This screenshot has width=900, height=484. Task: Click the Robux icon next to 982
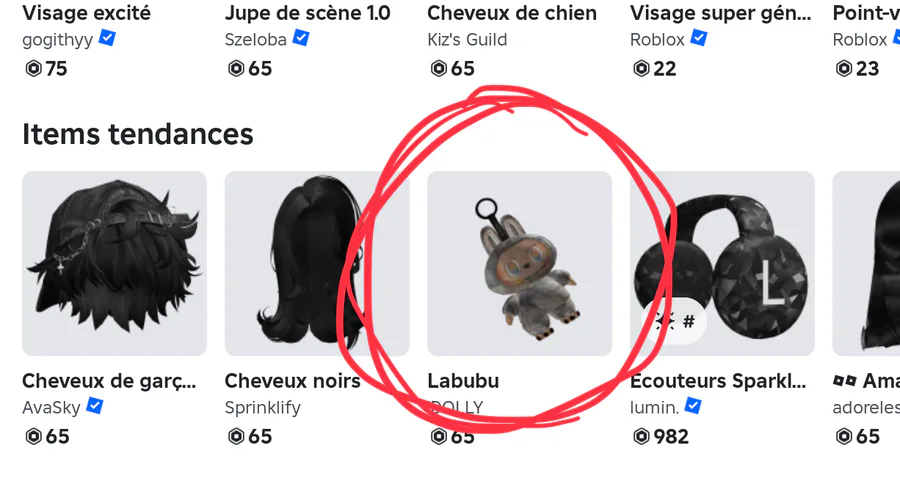point(641,437)
